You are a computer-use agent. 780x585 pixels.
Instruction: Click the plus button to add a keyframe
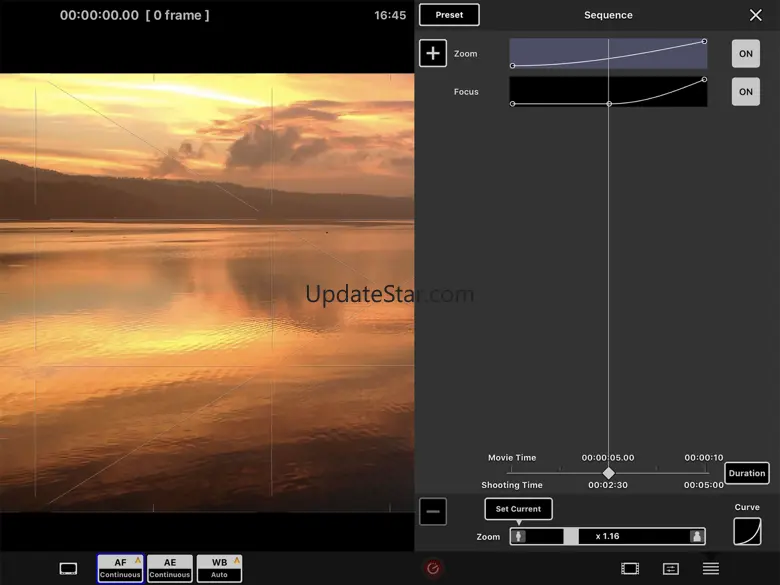point(433,53)
